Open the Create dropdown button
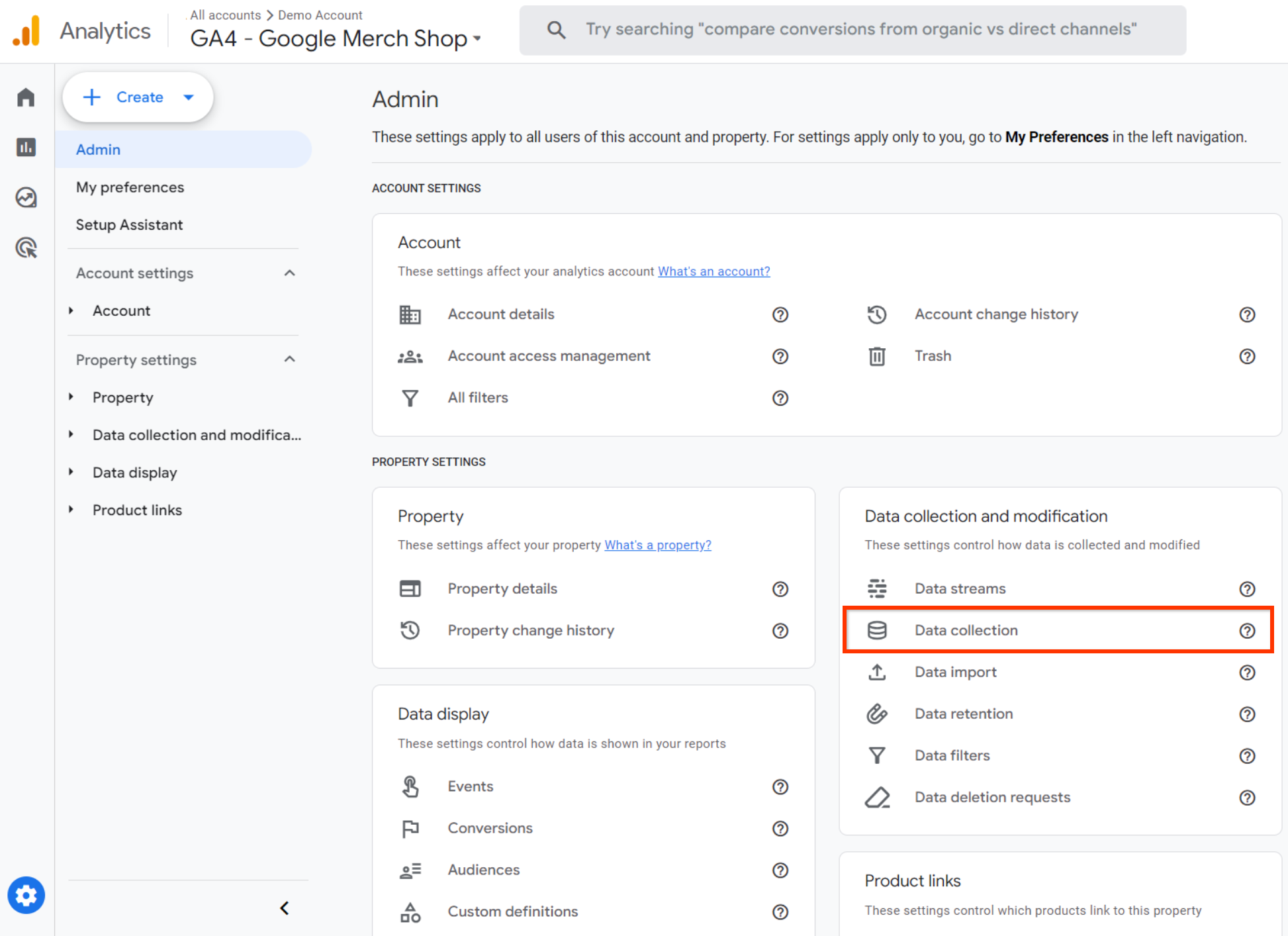Screen dimensions: 1288x936 click(138, 97)
